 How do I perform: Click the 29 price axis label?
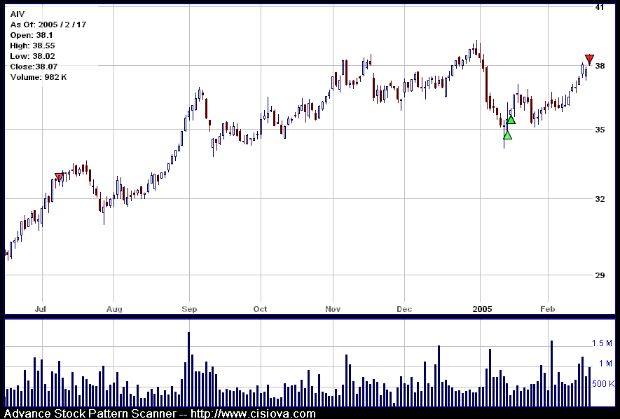600,275
